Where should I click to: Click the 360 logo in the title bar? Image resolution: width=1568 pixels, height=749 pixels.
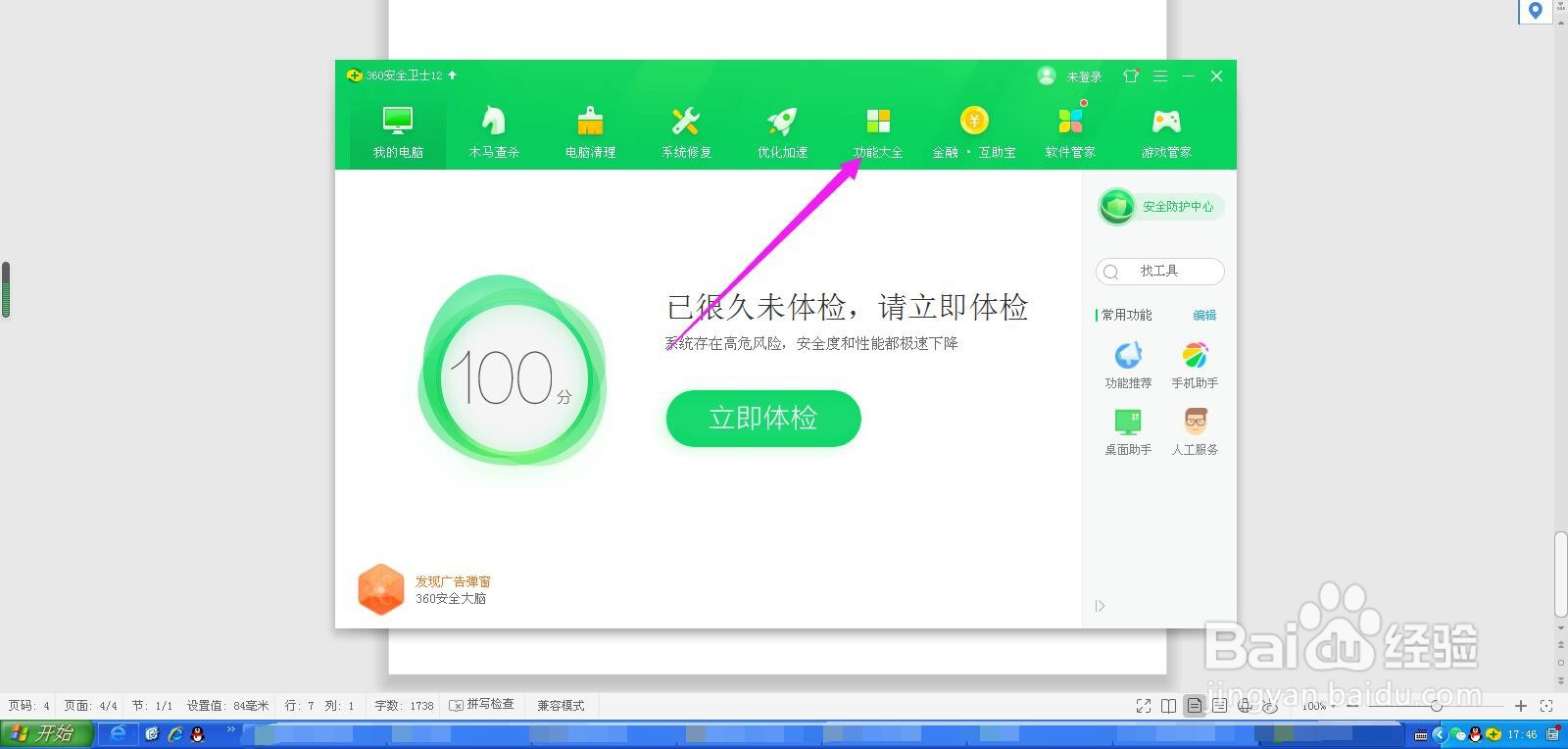pyautogui.click(x=354, y=75)
